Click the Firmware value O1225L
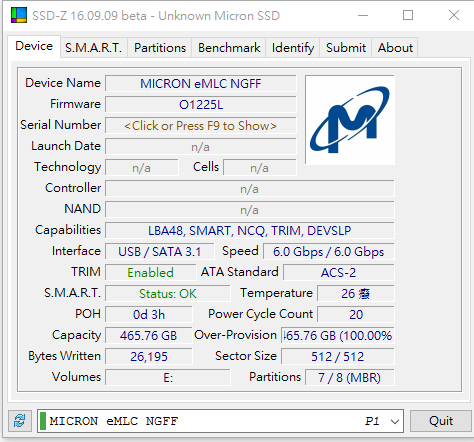This screenshot has height=442, width=474. [x=201, y=105]
